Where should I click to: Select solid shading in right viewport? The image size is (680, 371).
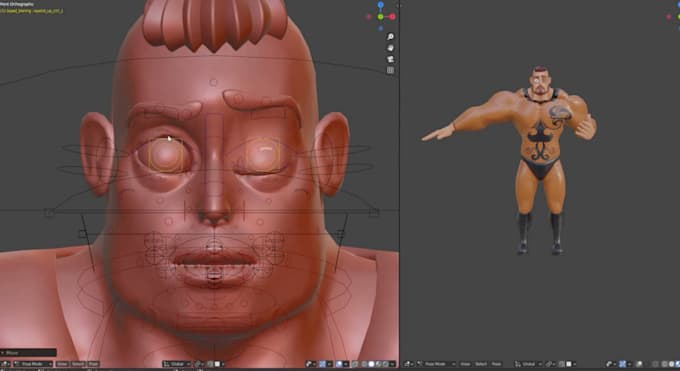[671, 364]
